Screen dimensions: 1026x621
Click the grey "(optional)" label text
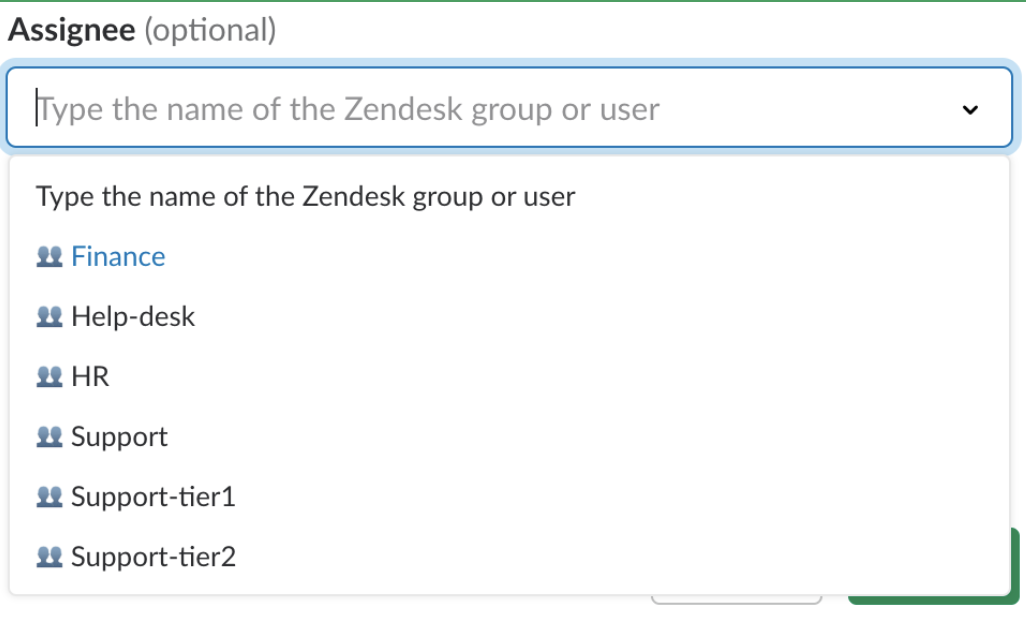click(x=209, y=30)
